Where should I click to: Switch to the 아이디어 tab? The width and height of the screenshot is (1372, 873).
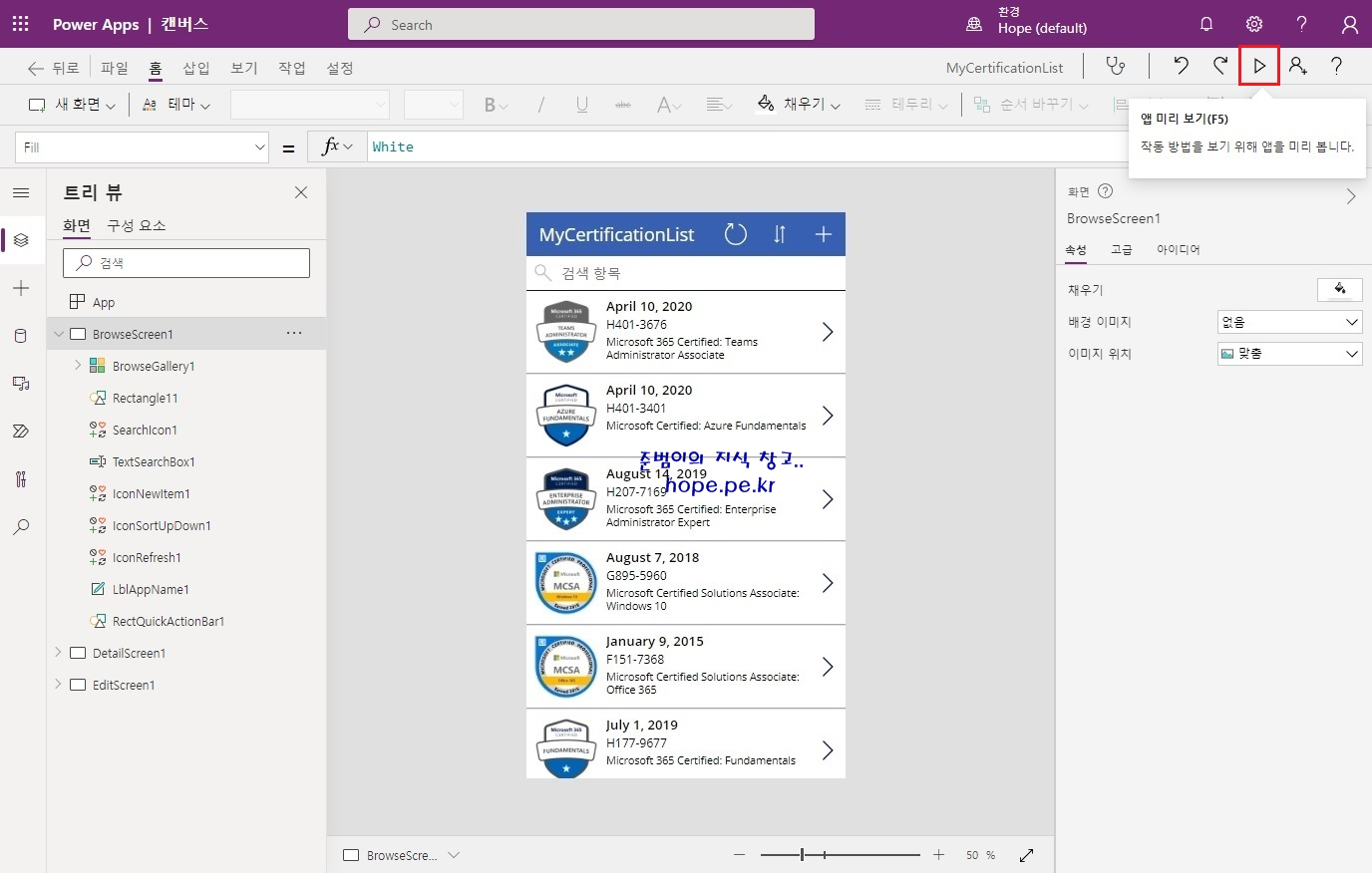(1179, 249)
